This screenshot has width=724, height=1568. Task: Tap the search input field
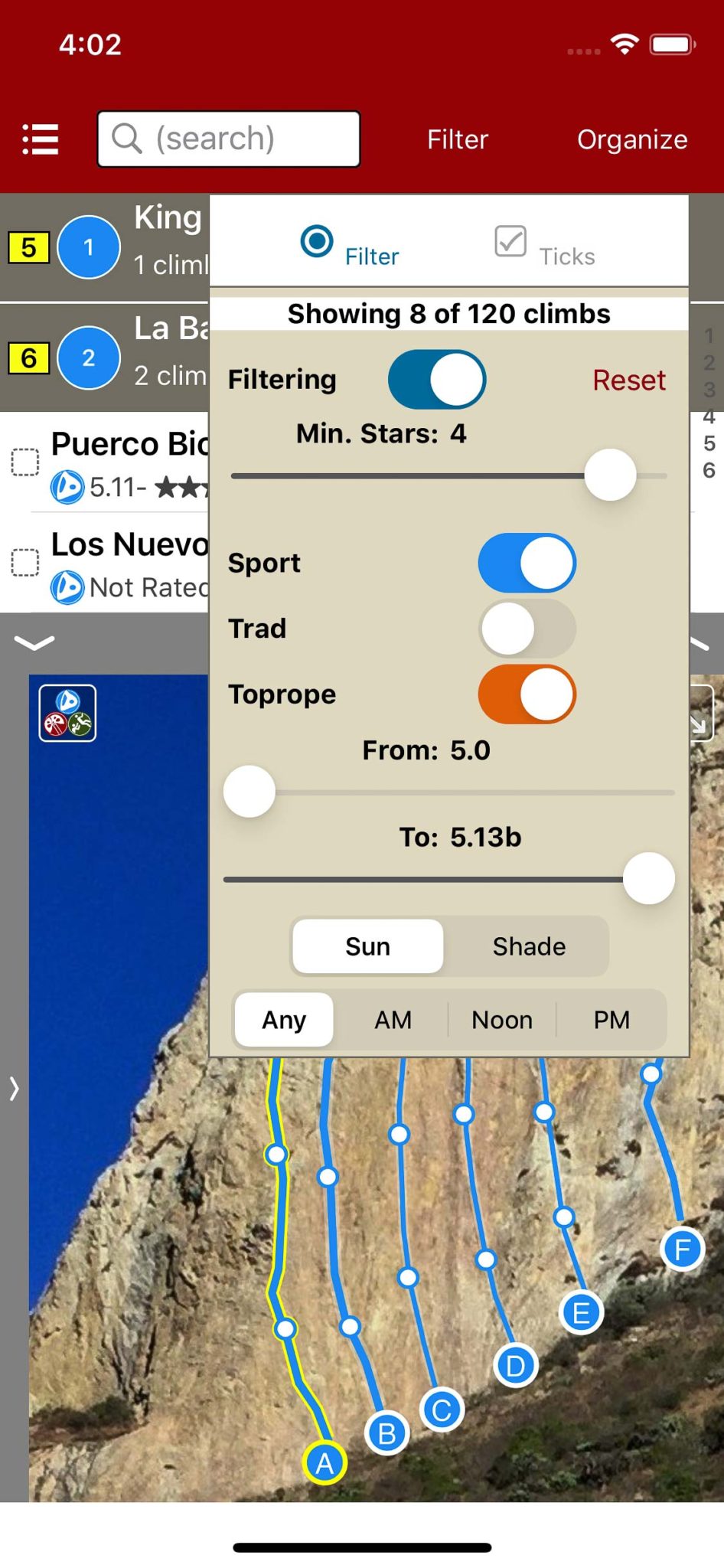click(x=229, y=139)
